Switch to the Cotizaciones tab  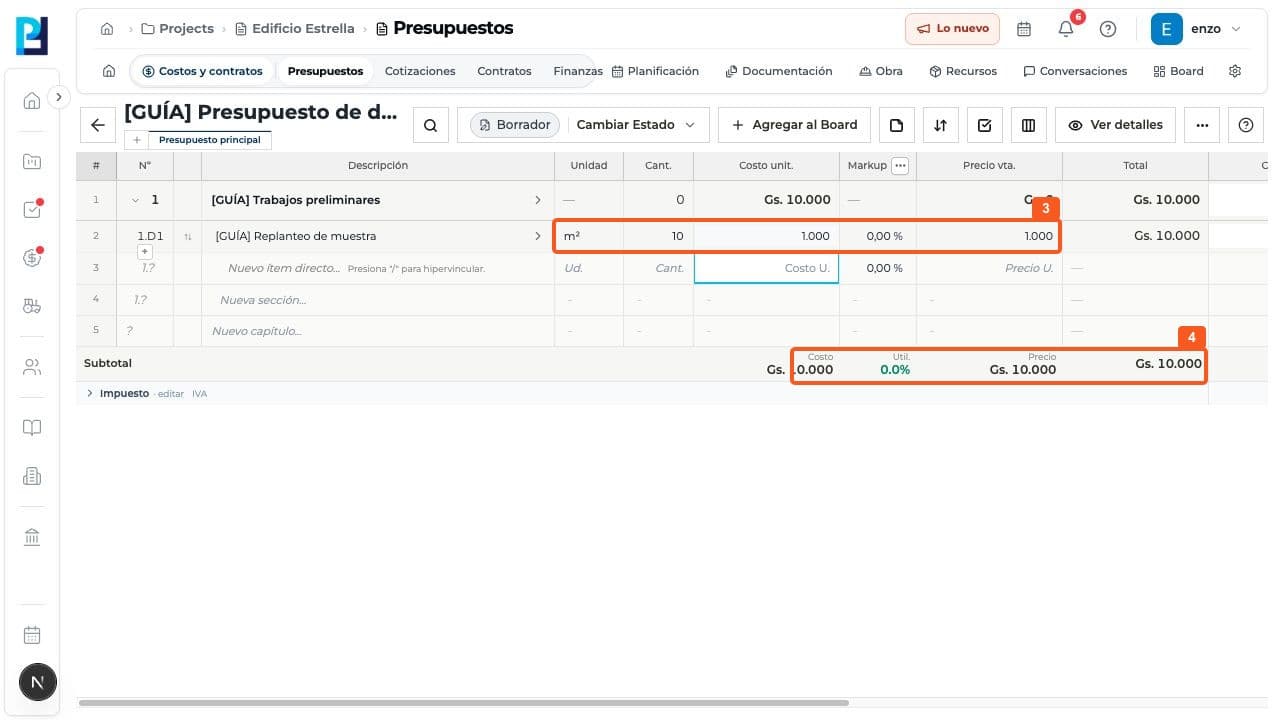(x=420, y=71)
